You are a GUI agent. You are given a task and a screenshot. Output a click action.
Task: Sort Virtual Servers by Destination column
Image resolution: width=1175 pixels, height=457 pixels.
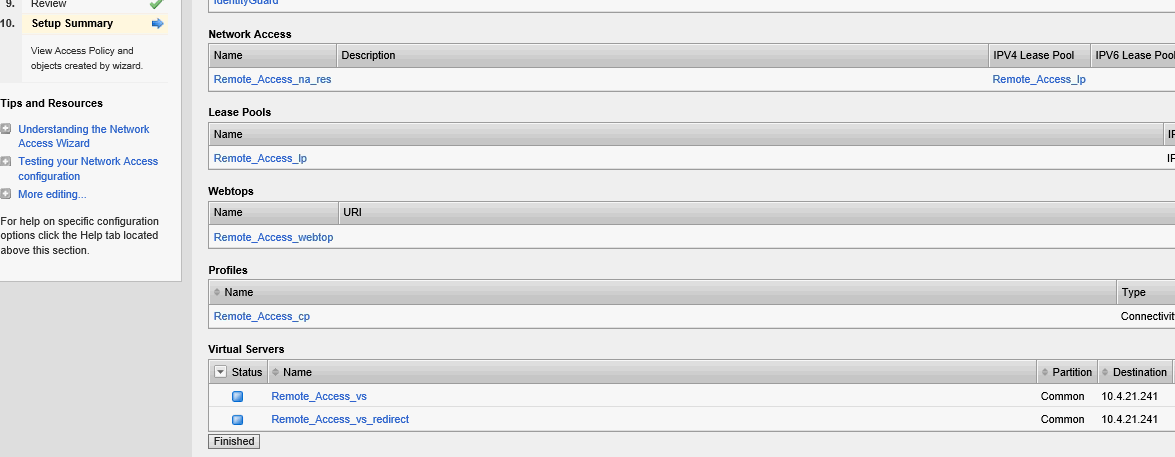click(1139, 372)
